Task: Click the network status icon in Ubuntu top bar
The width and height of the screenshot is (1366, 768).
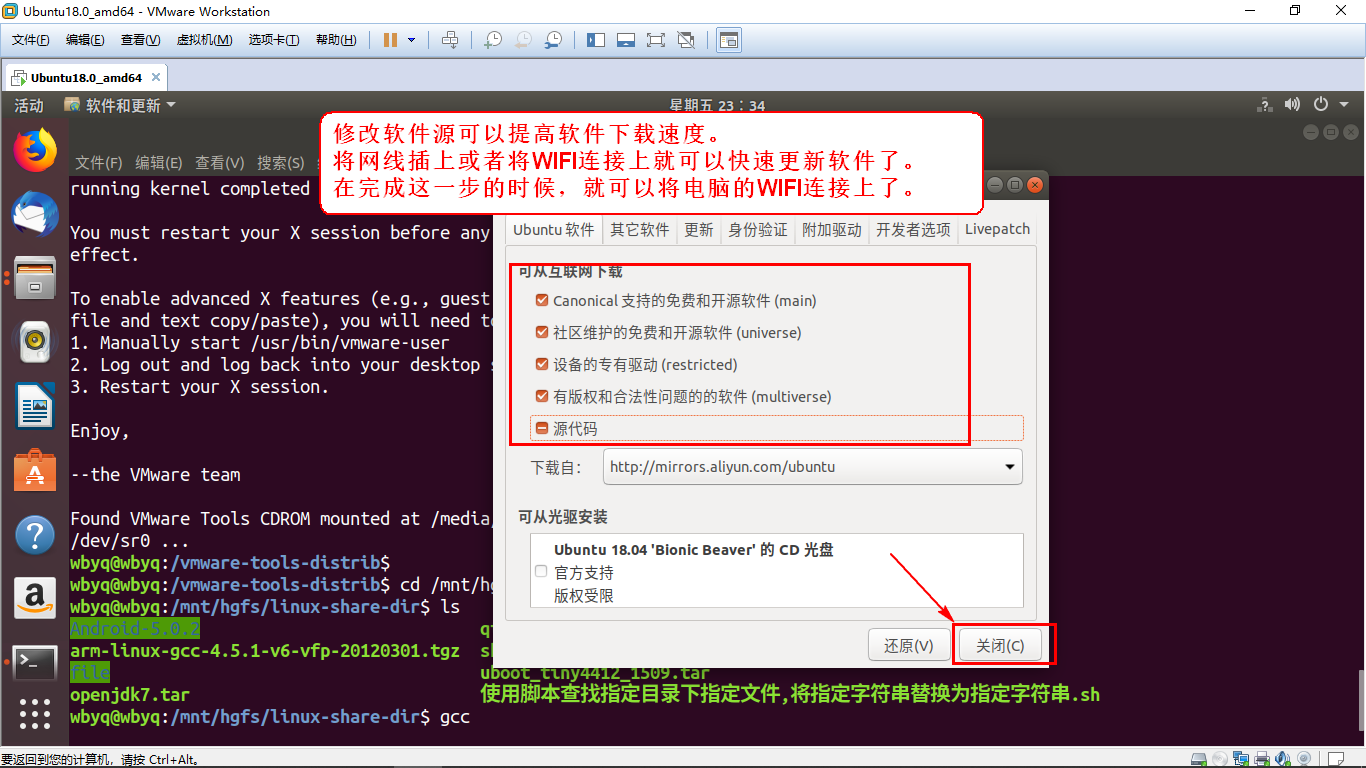Action: [1266, 104]
